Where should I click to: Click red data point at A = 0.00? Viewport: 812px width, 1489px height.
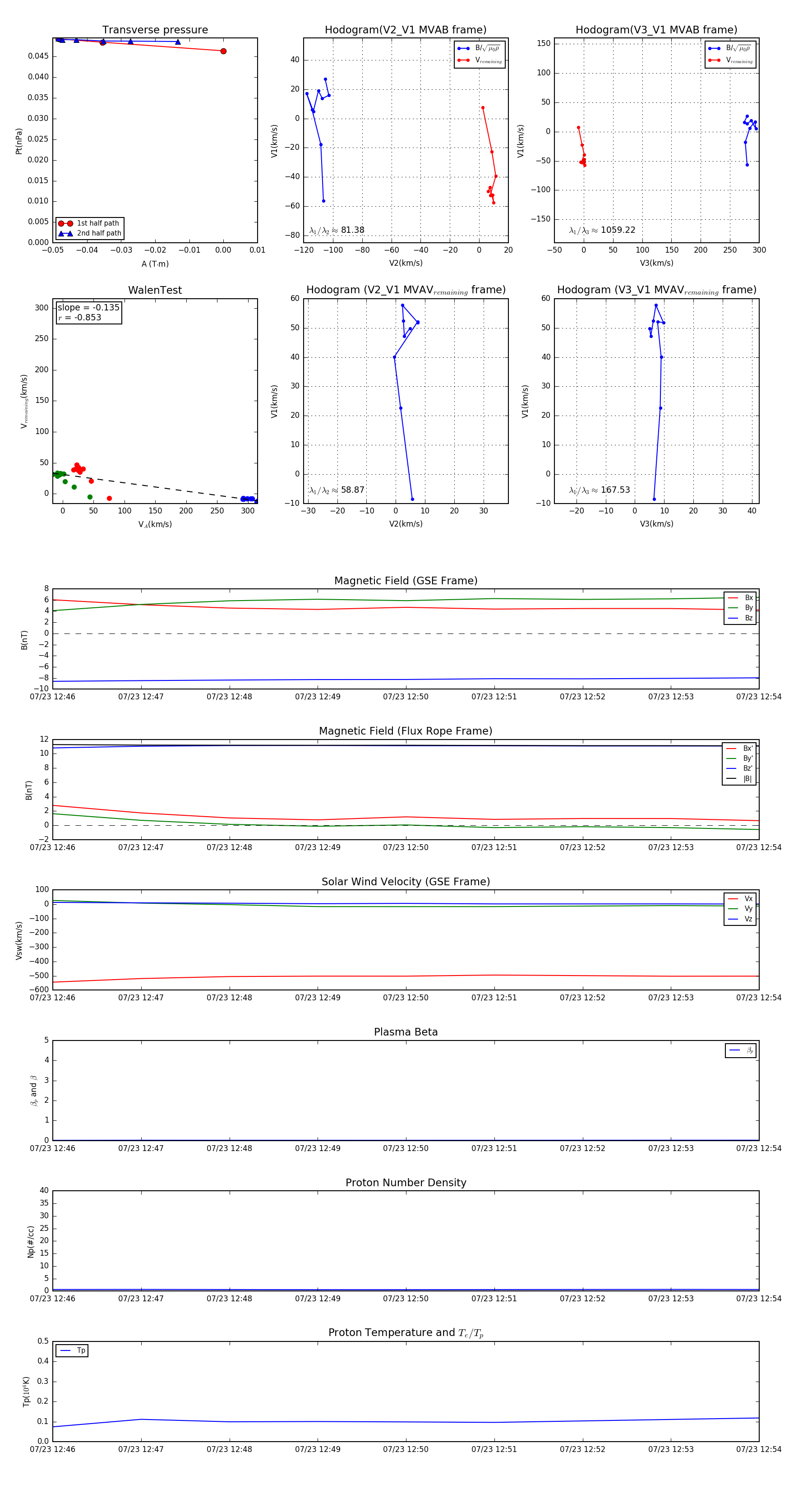pyautogui.click(x=223, y=51)
